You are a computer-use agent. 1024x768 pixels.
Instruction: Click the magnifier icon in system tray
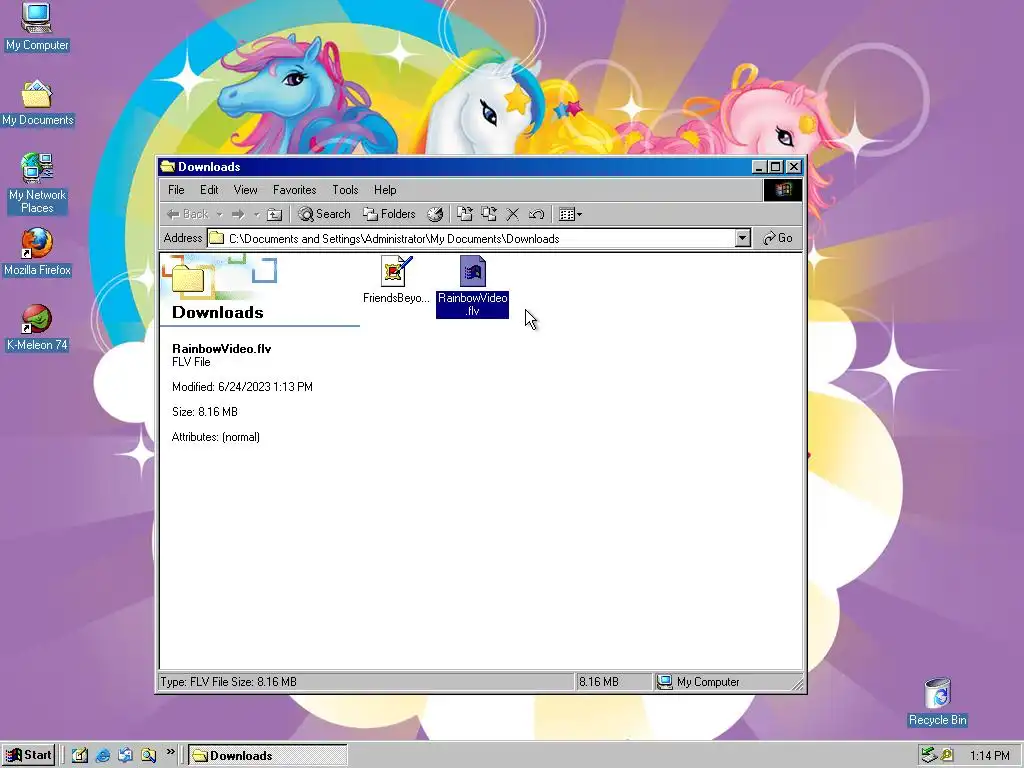(946, 756)
